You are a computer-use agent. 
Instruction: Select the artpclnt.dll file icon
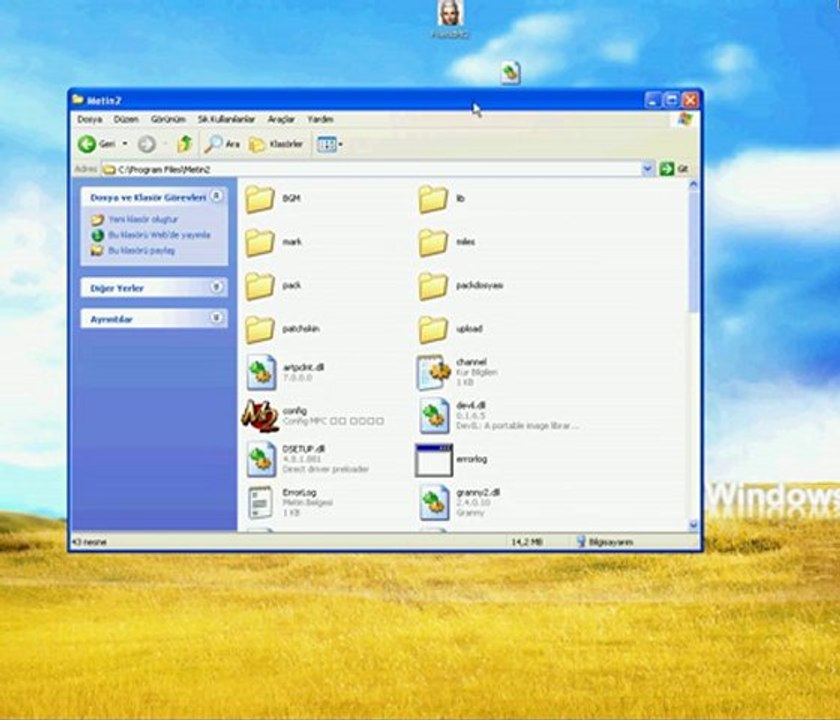click(261, 372)
